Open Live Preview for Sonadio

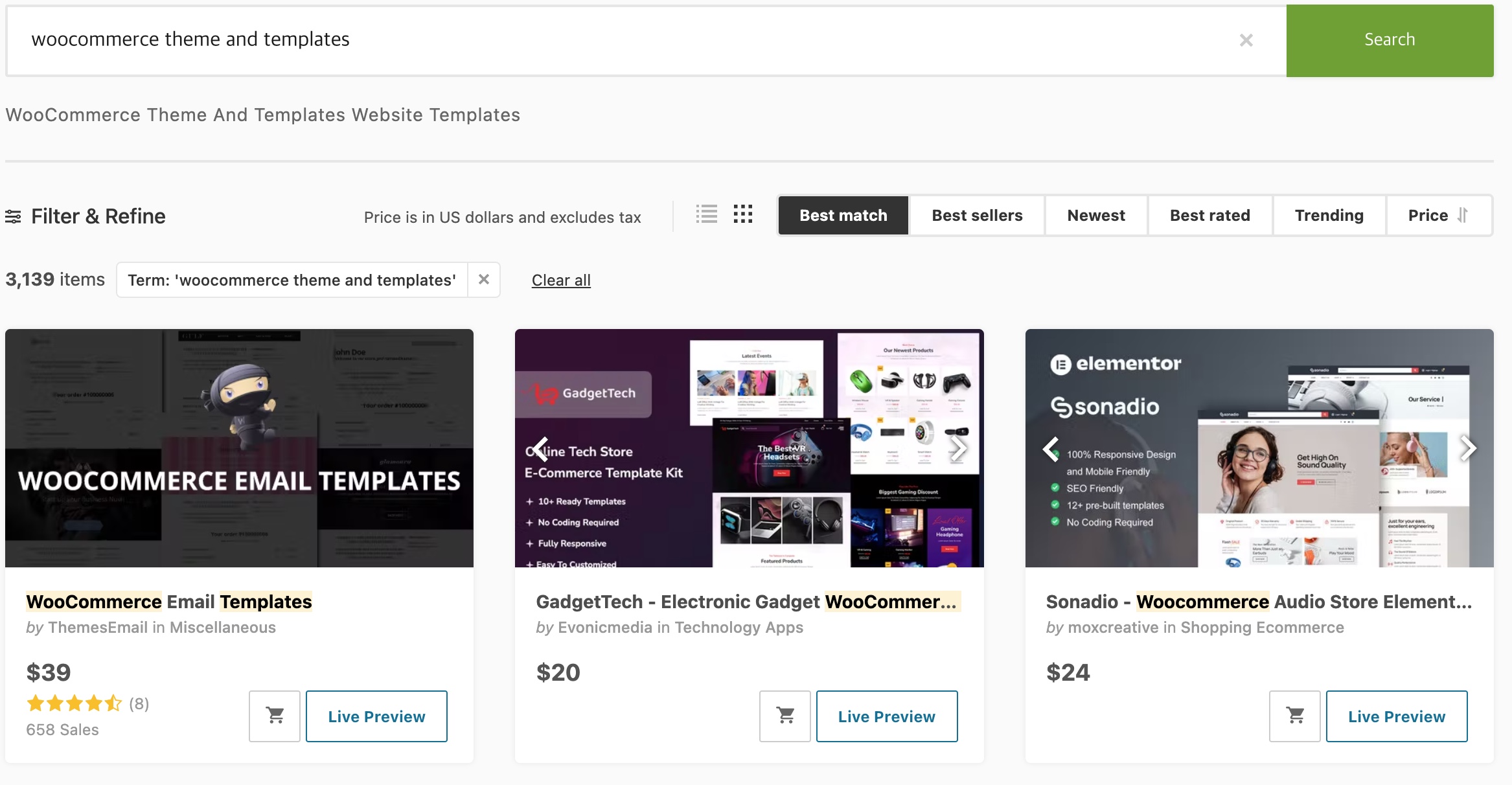pyautogui.click(x=1397, y=716)
